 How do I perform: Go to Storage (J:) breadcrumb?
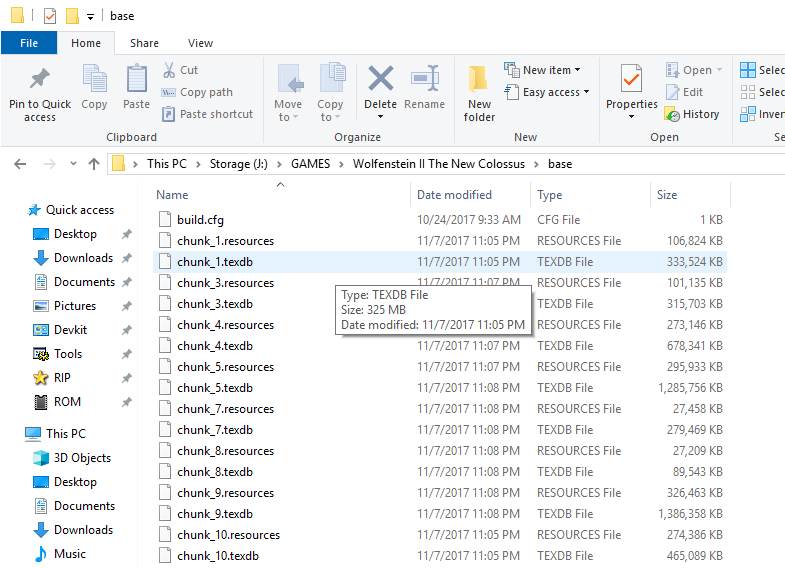pyautogui.click(x=238, y=164)
